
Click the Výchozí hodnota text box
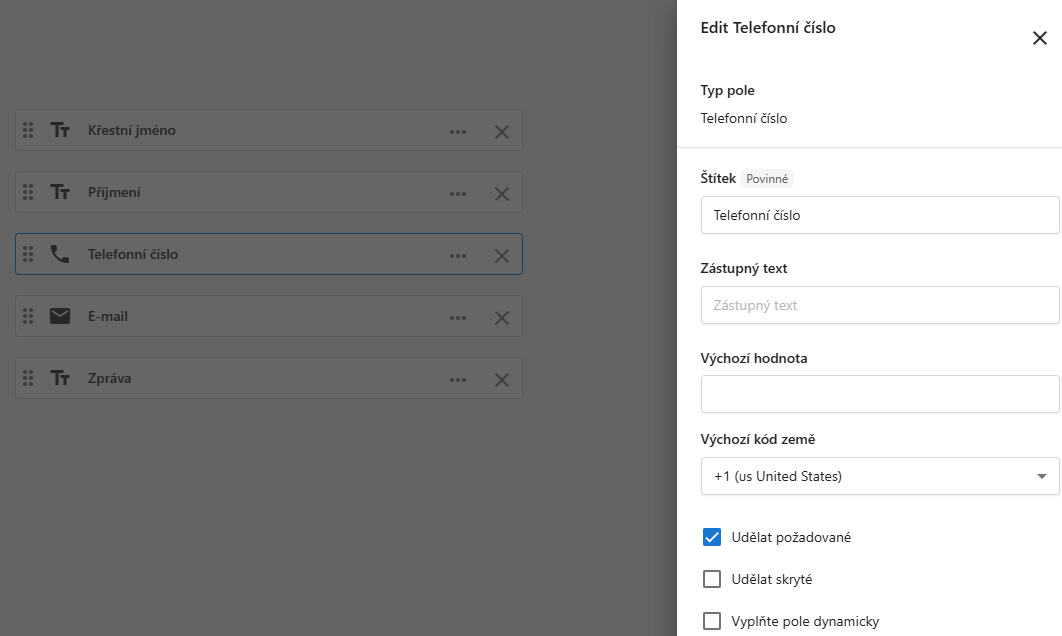coord(880,394)
